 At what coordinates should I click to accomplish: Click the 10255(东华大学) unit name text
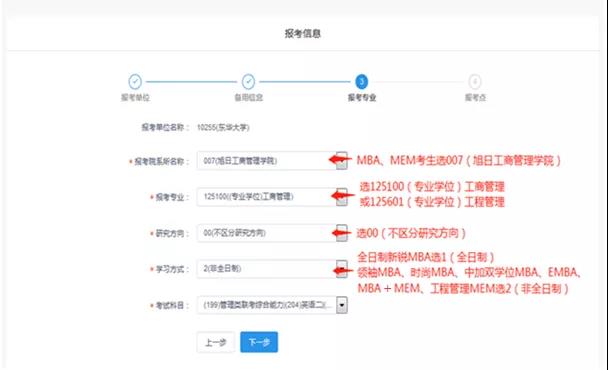[223, 128]
